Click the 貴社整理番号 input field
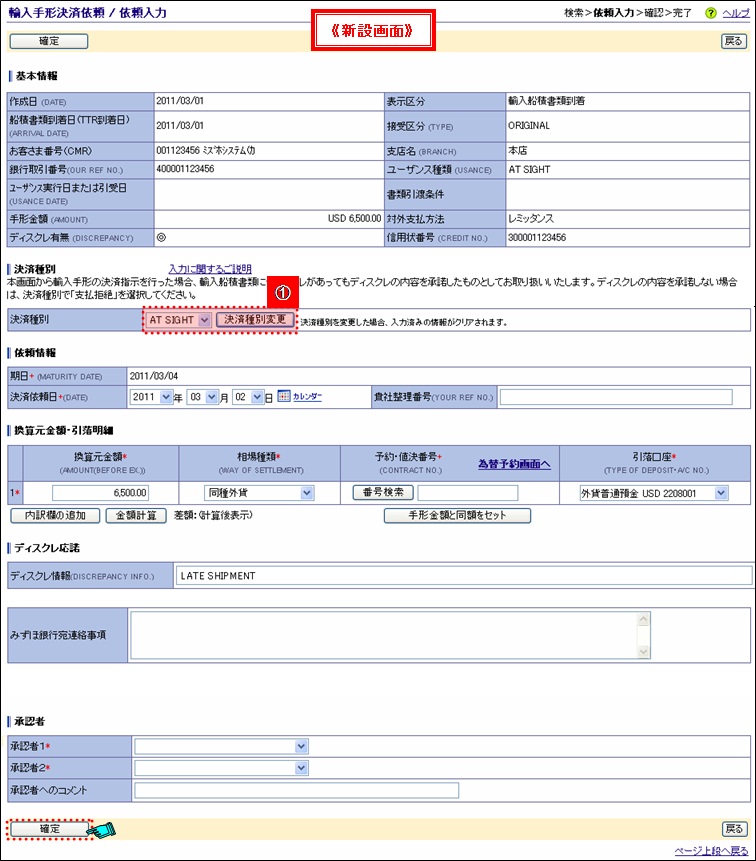 (x=615, y=397)
